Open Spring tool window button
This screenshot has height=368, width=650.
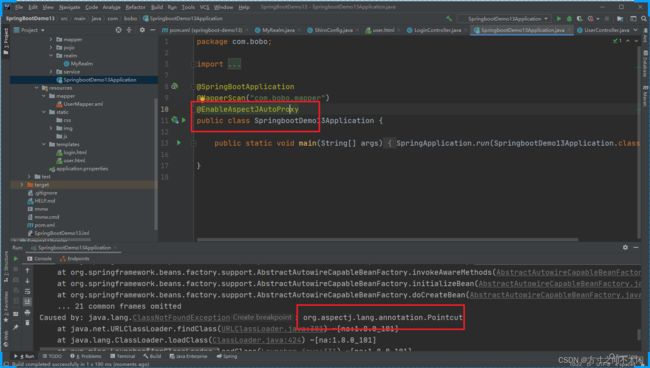227,356
